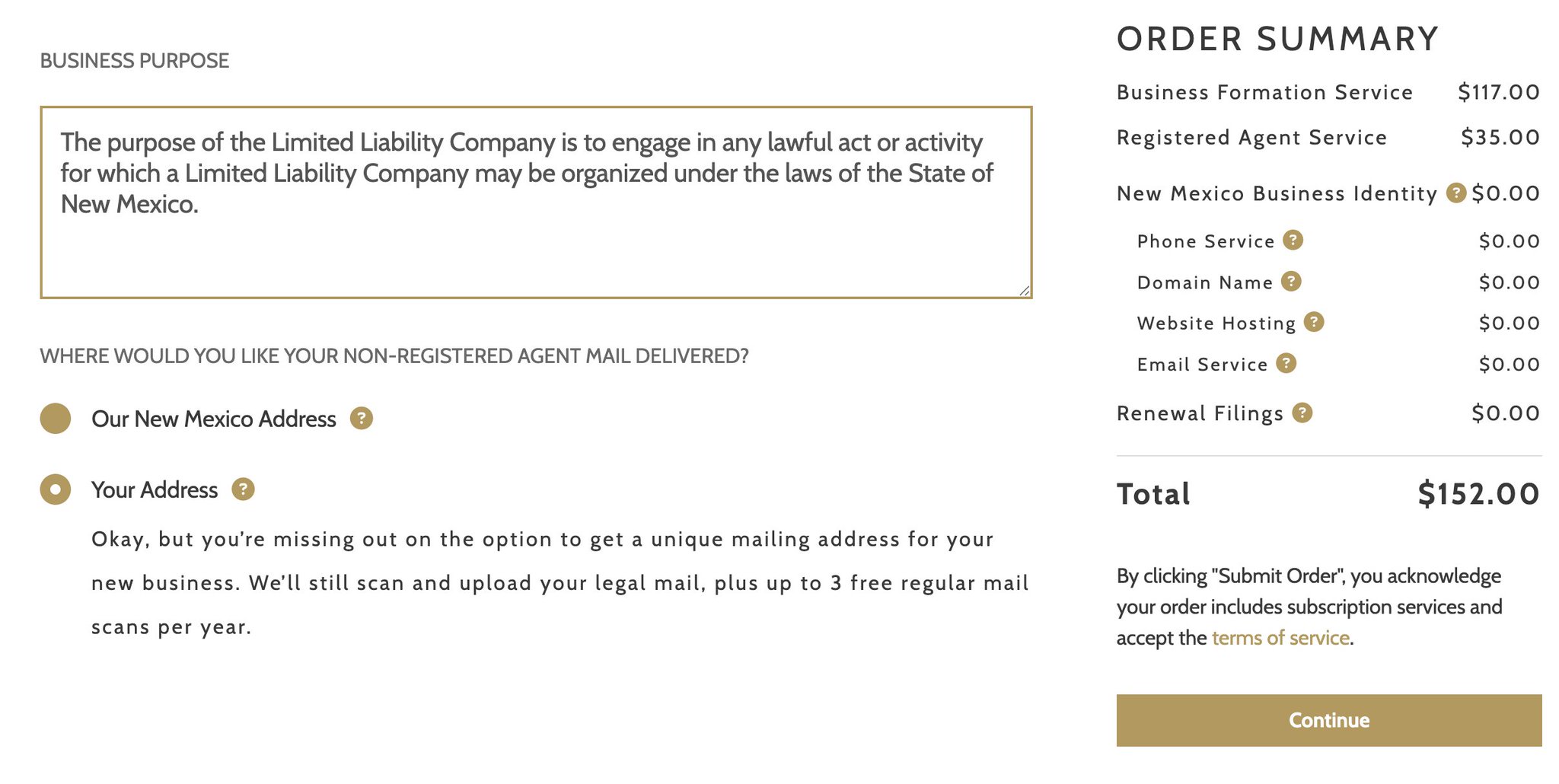Click the text area resize handle corner
1559x784 pixels.
tap(1024, 290)
